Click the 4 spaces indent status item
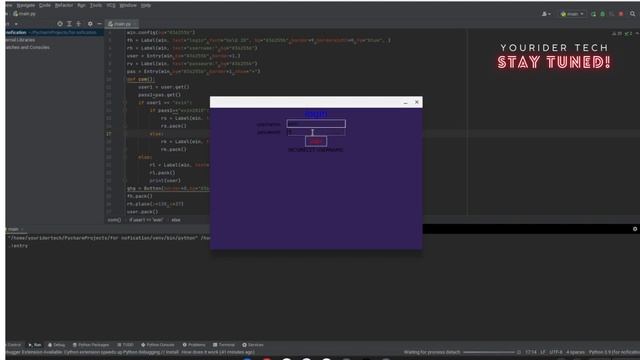The height and width of the screenshot is (360, 640). point(576,352)
